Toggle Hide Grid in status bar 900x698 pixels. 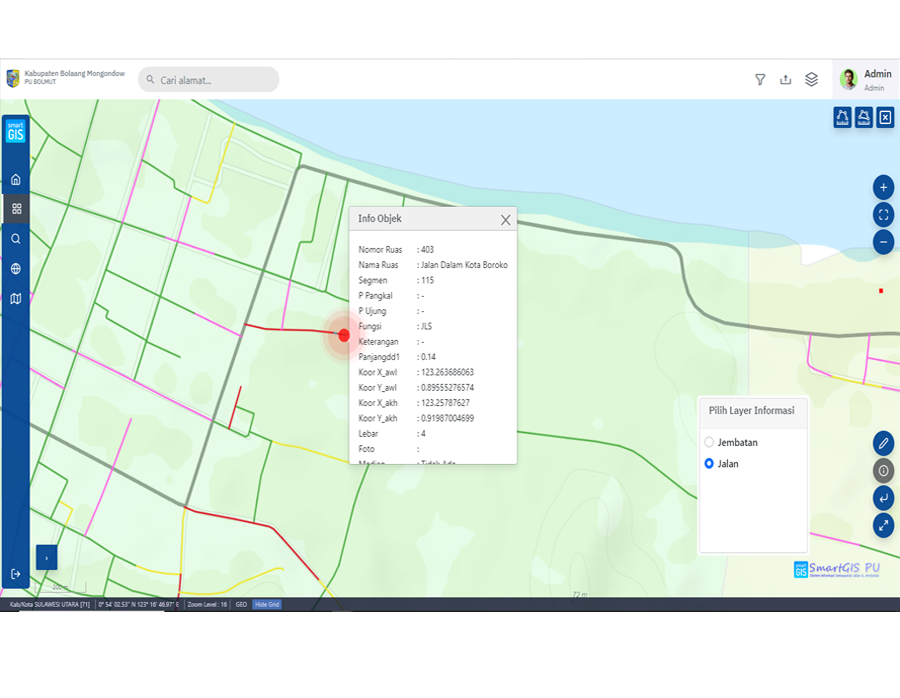(x=266, y=605)
